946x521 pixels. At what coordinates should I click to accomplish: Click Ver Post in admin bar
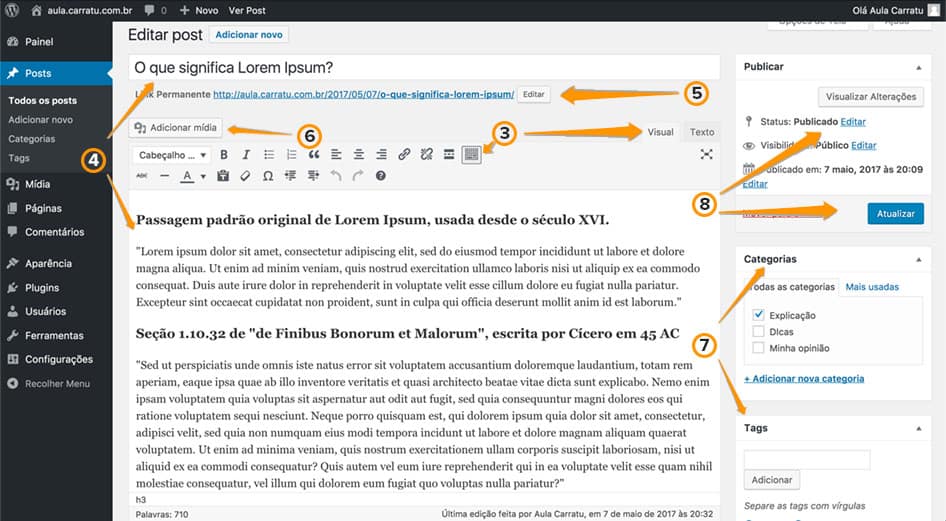coord(247,10)
